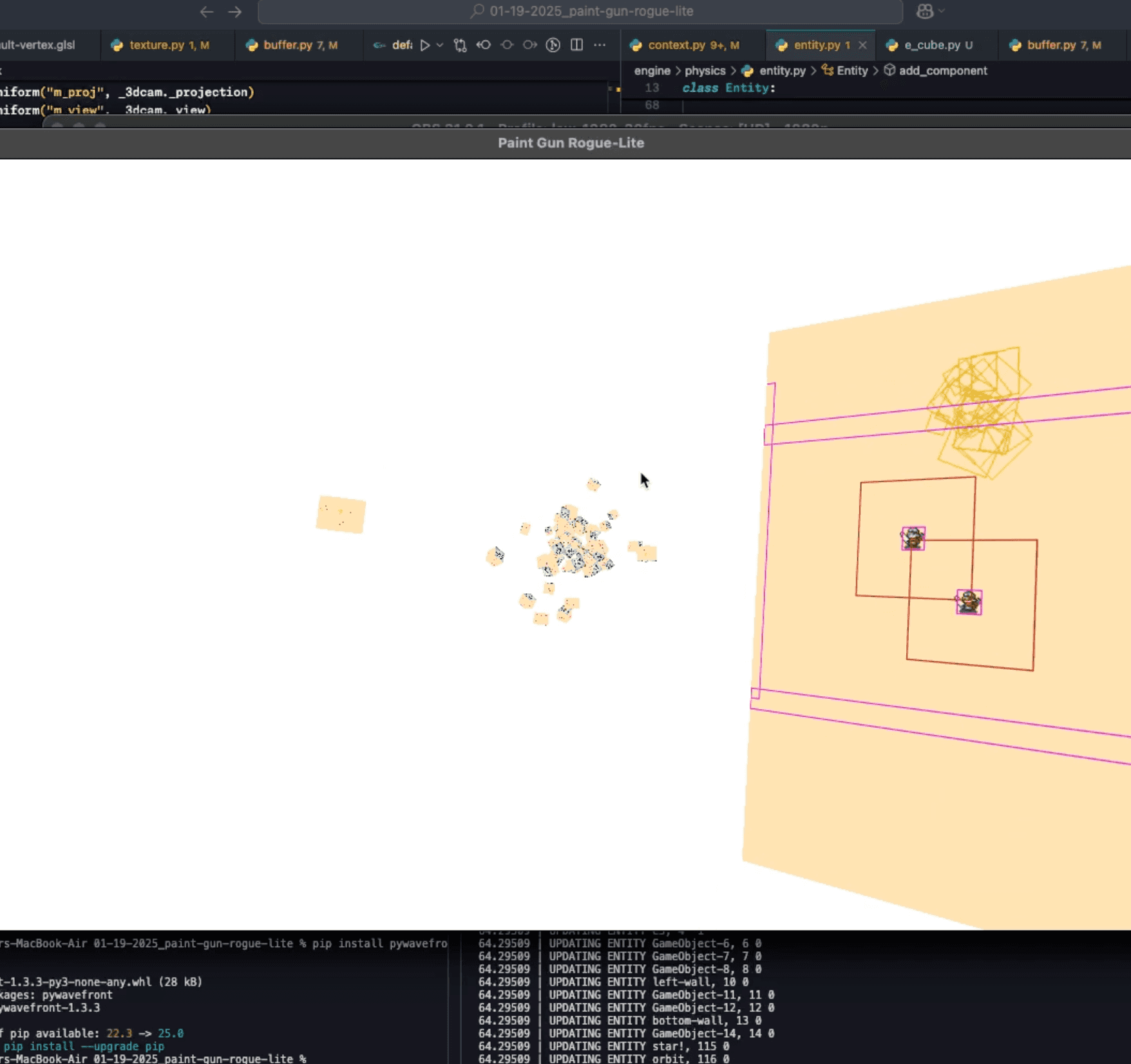Go to the next change icon

530,45
